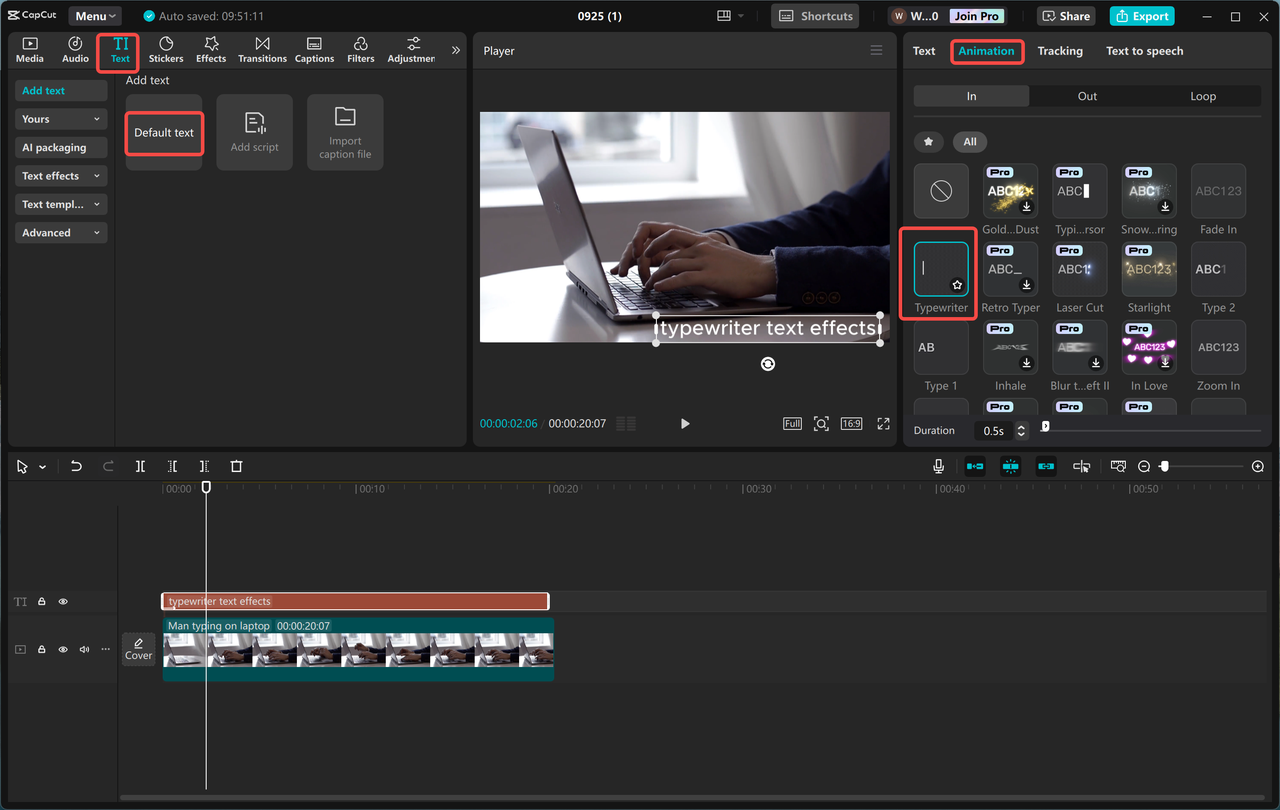This screenshot has height=810, width=1280.
Task: Open the Stickers panel
Action: point(165,49)
